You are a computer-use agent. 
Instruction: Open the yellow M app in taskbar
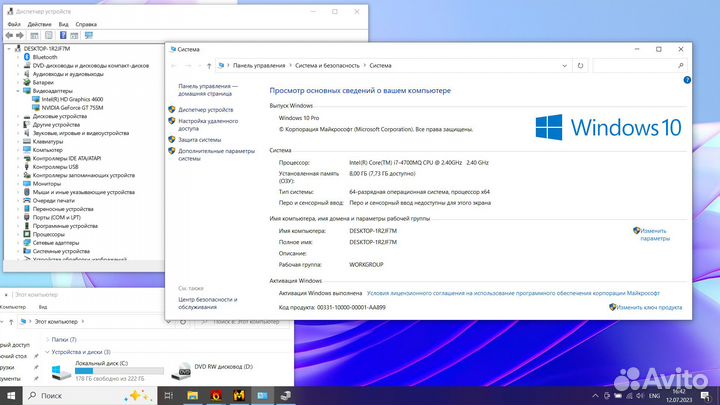coord(239,395)
